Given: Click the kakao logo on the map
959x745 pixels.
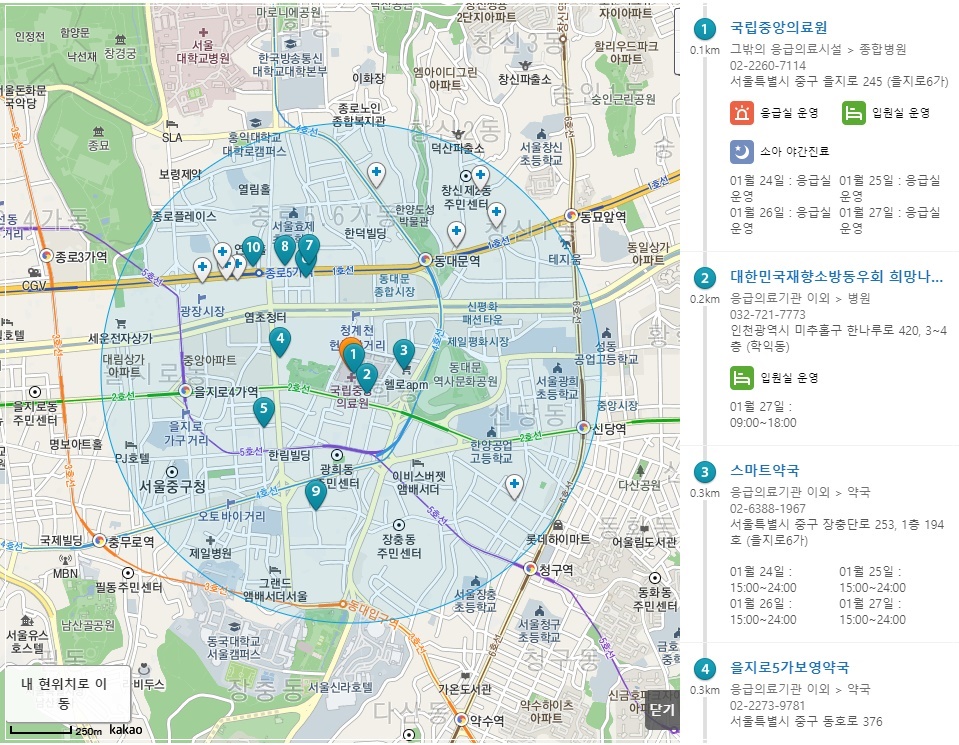Looking at the screenshot, I should tap(125, 730).
